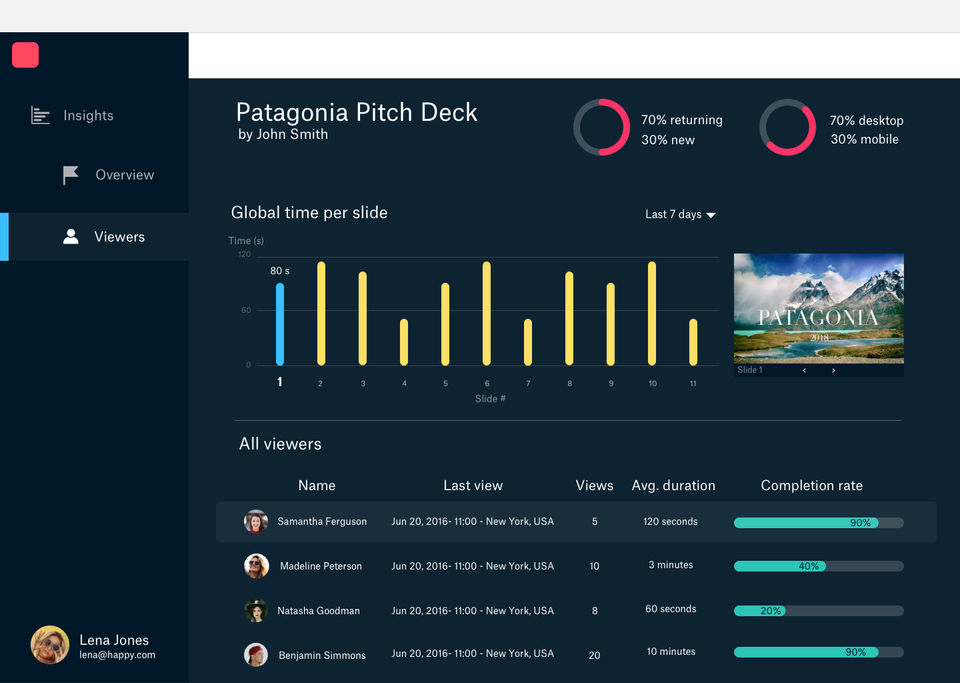960x683 pixels.
Task: Go to next slide preview arrow
Action: 833,370
